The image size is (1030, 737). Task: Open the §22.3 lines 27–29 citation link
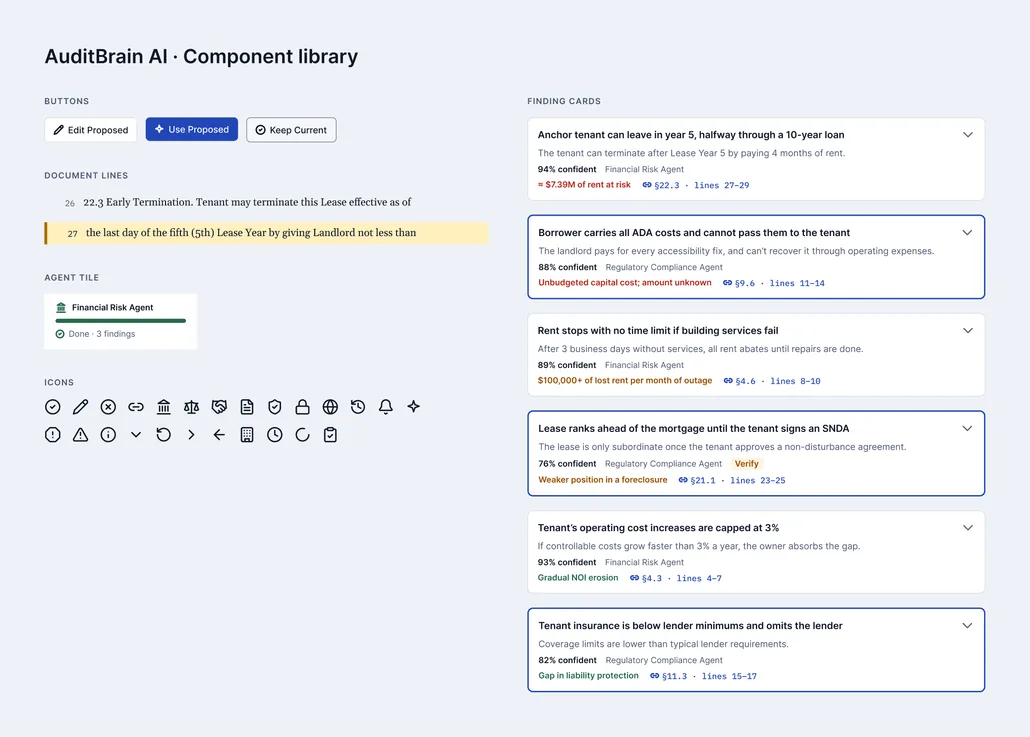pos(696,185)
